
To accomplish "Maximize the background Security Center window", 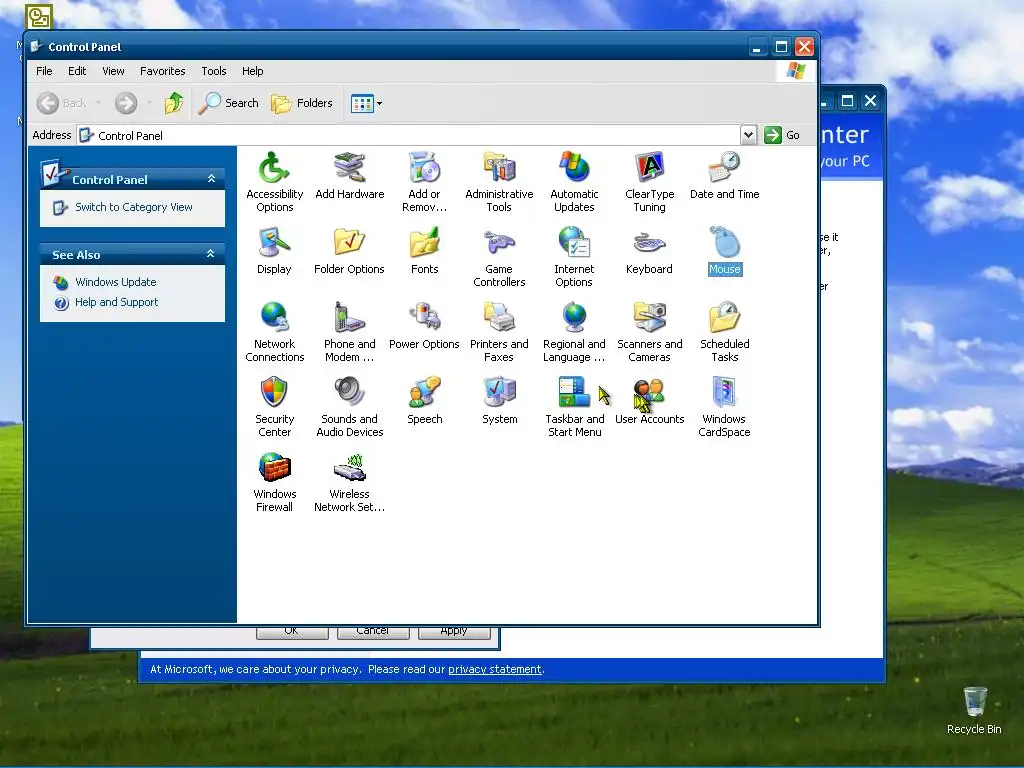I will click(847, 101).
